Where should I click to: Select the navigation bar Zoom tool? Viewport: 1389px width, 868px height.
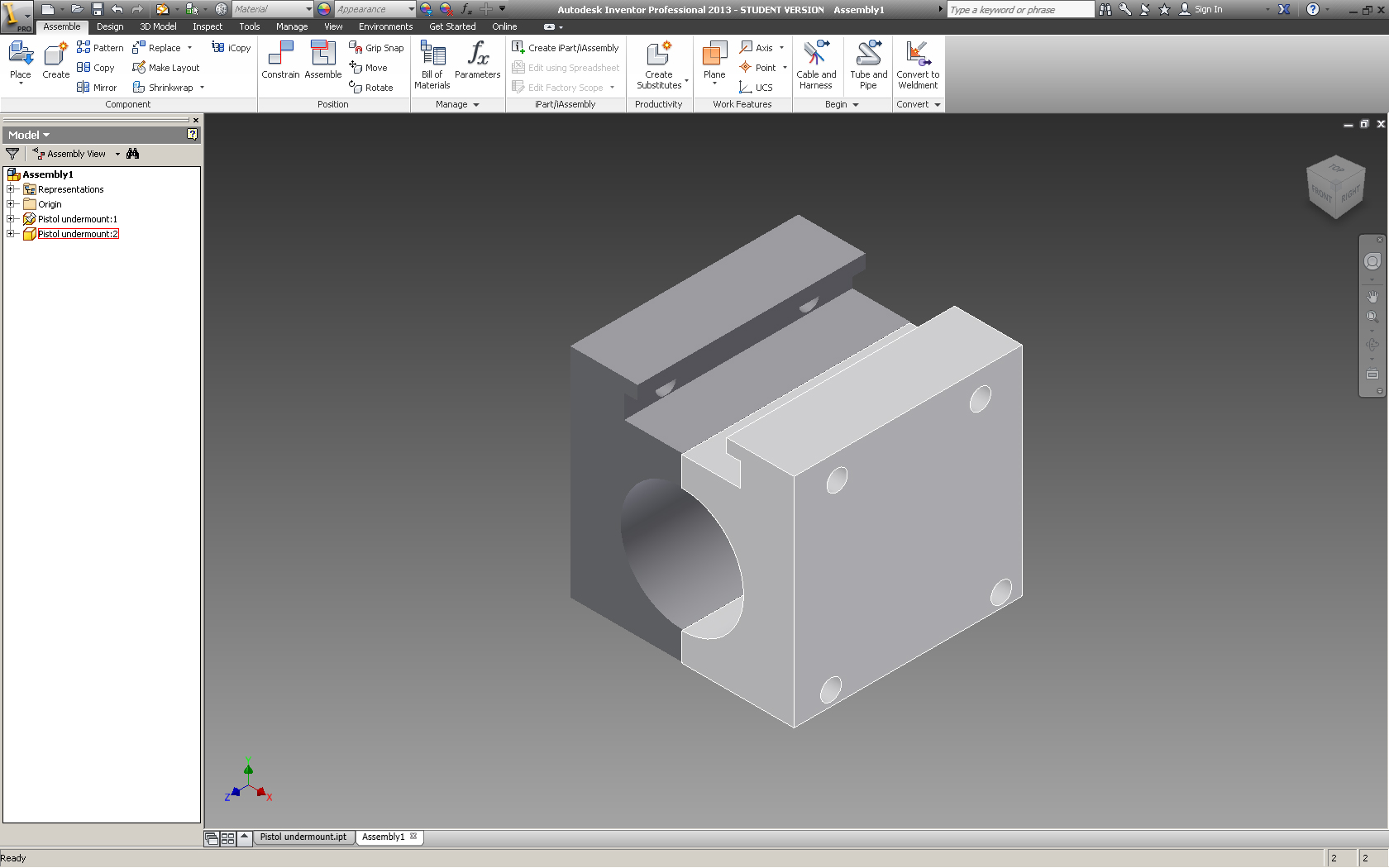tap(1372, 317)
